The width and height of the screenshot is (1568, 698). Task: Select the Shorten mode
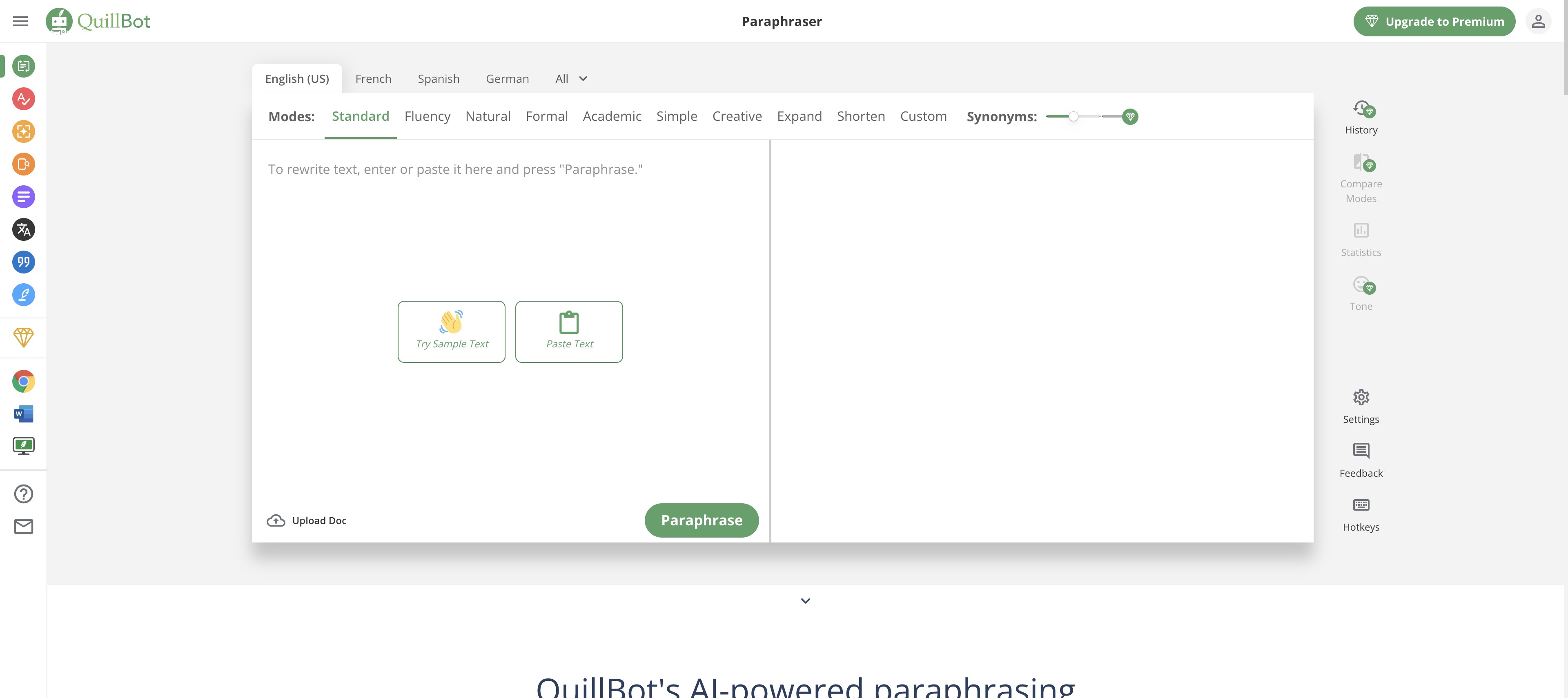tap(861, 116)
